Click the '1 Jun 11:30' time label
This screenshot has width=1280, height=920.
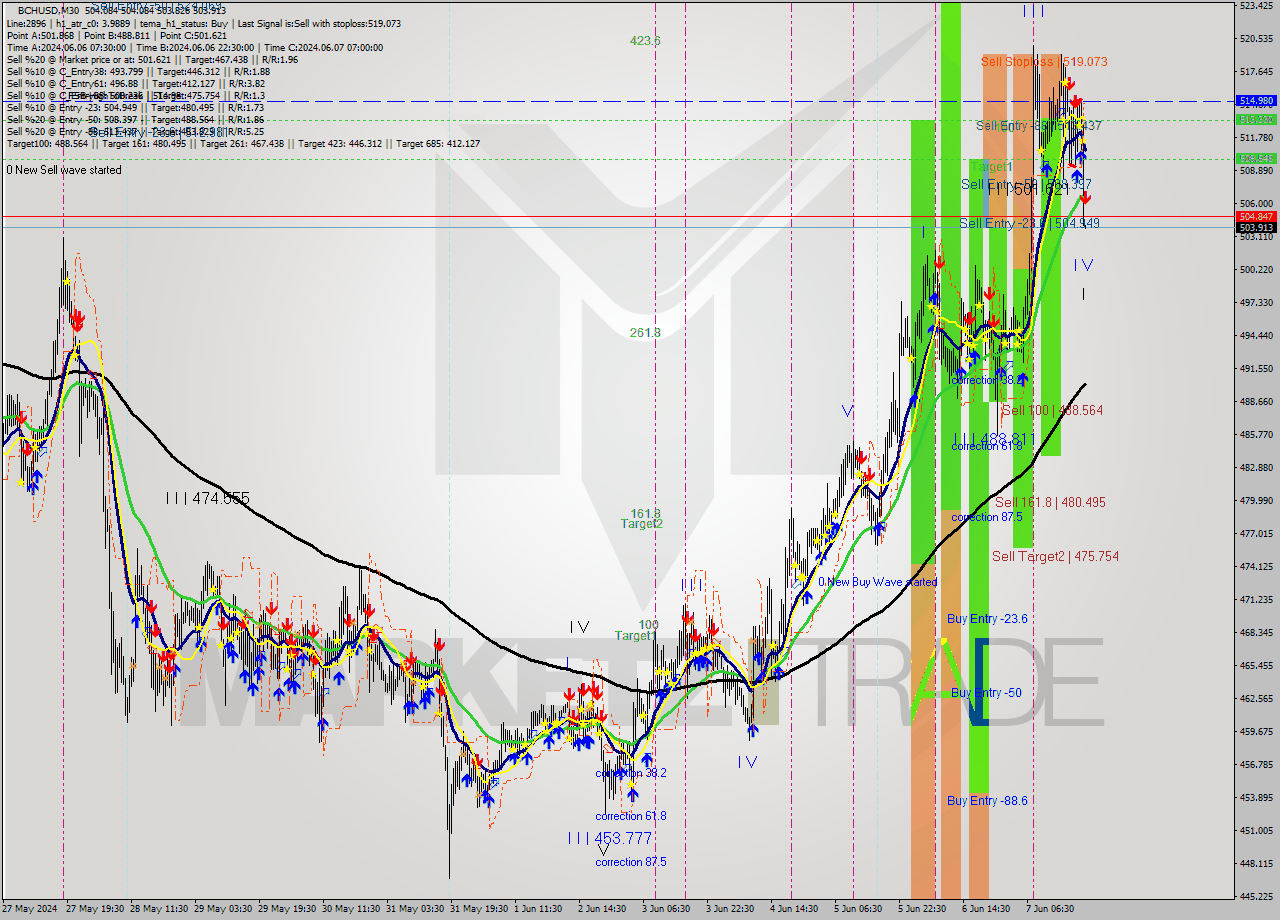tap(538, 909)
